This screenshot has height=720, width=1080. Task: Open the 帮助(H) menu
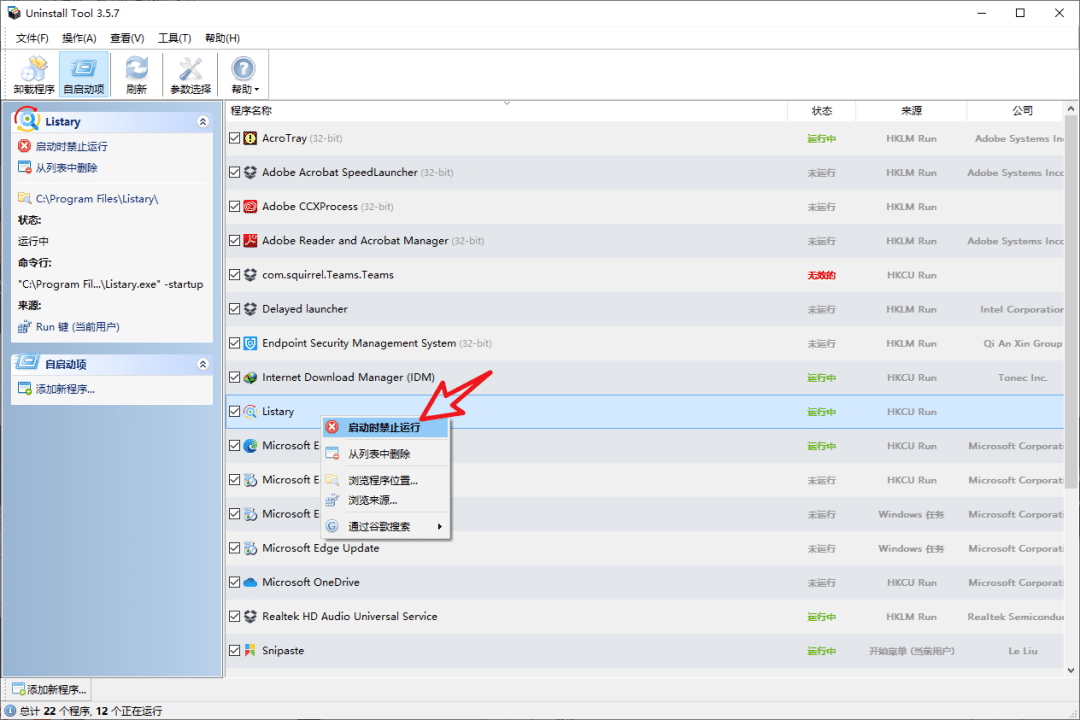point(222,38)
